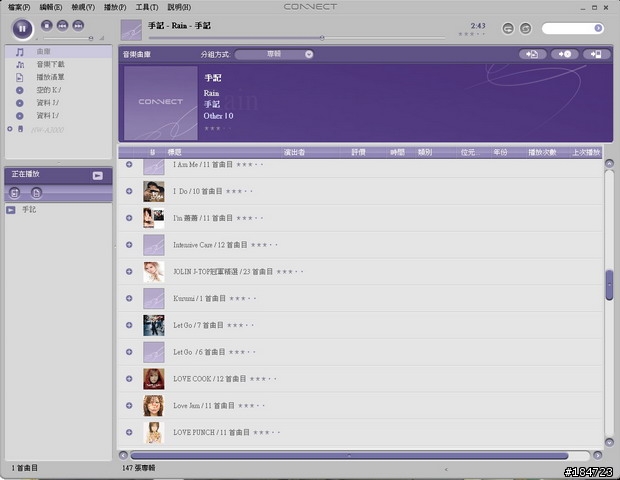
Task: Open the 檔案(F) menu
Action: tap(19, 7)
